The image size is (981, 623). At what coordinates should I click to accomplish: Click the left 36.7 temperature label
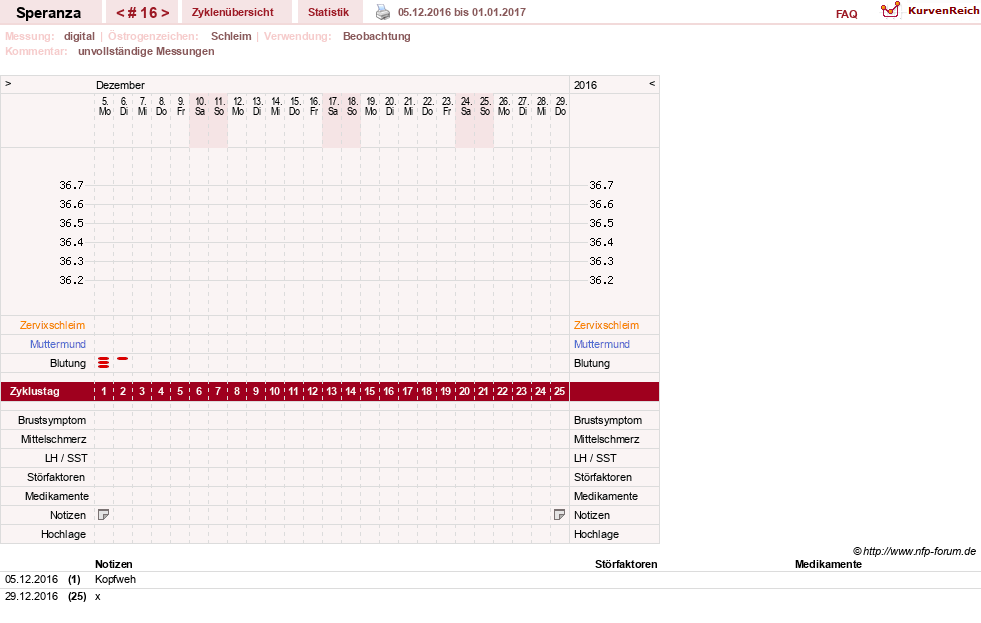pos(71,185)
